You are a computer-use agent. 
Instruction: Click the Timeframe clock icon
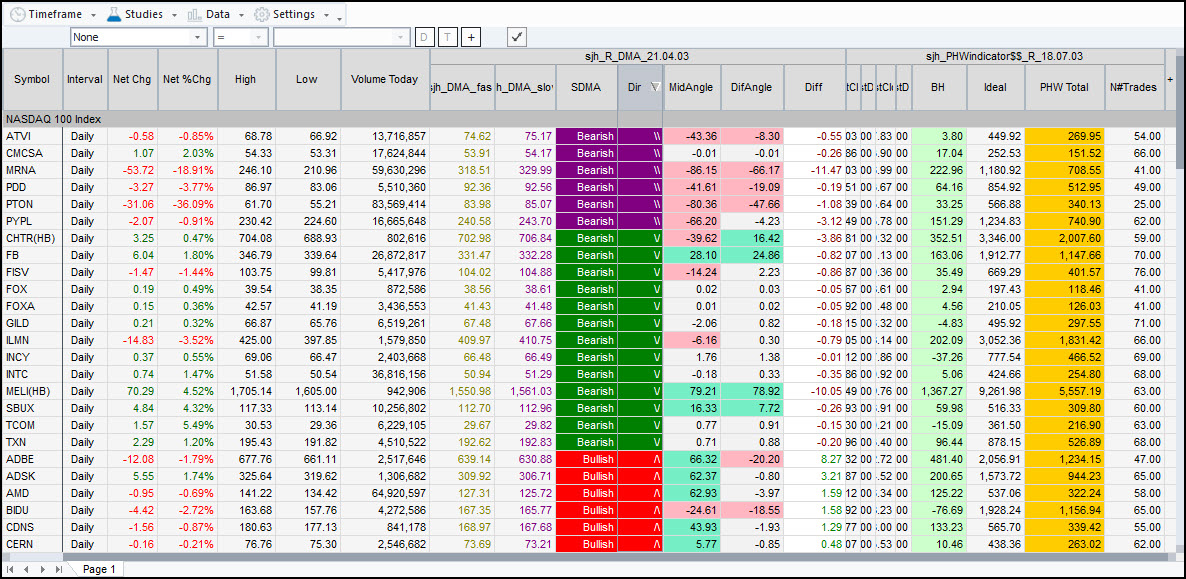coord(17,14)
